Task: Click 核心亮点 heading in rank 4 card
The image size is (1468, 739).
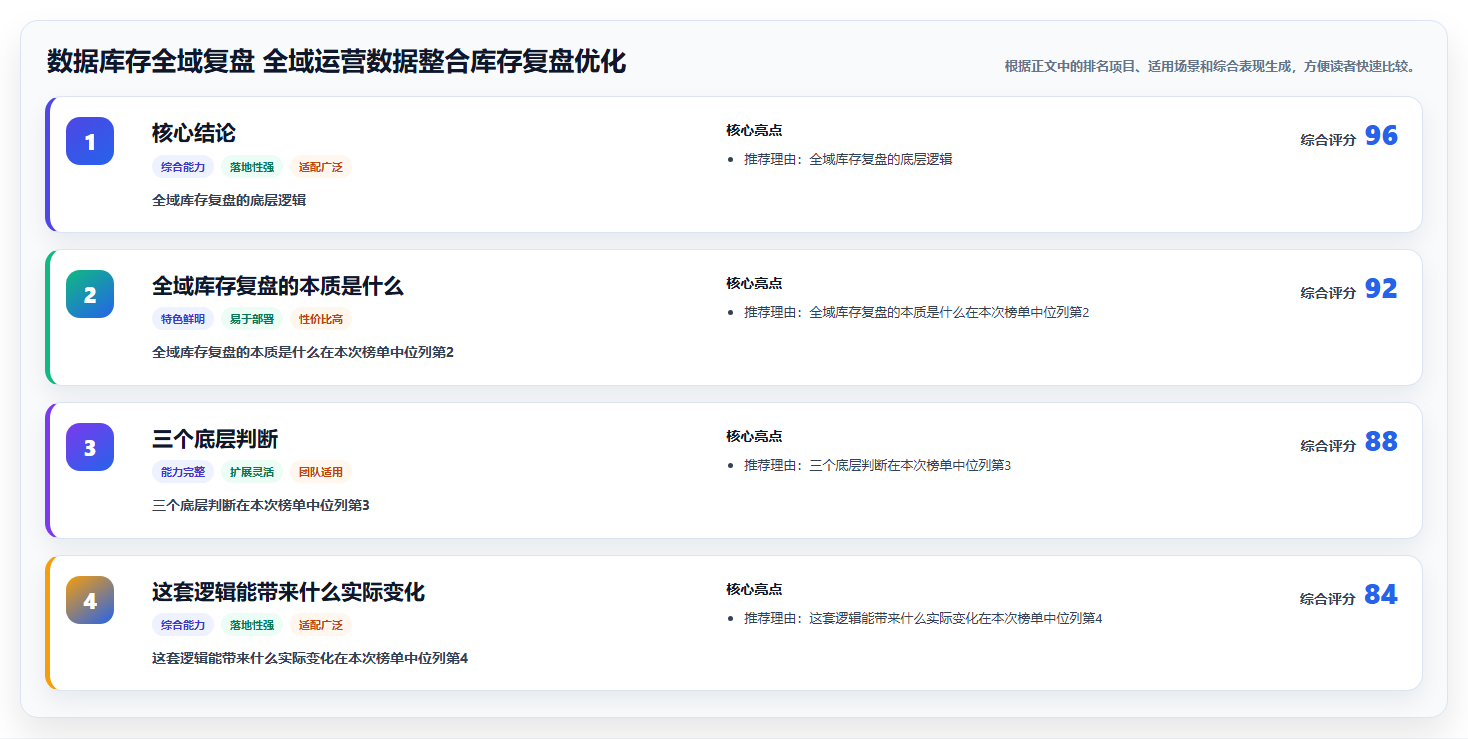Action: tap(754, 589)
